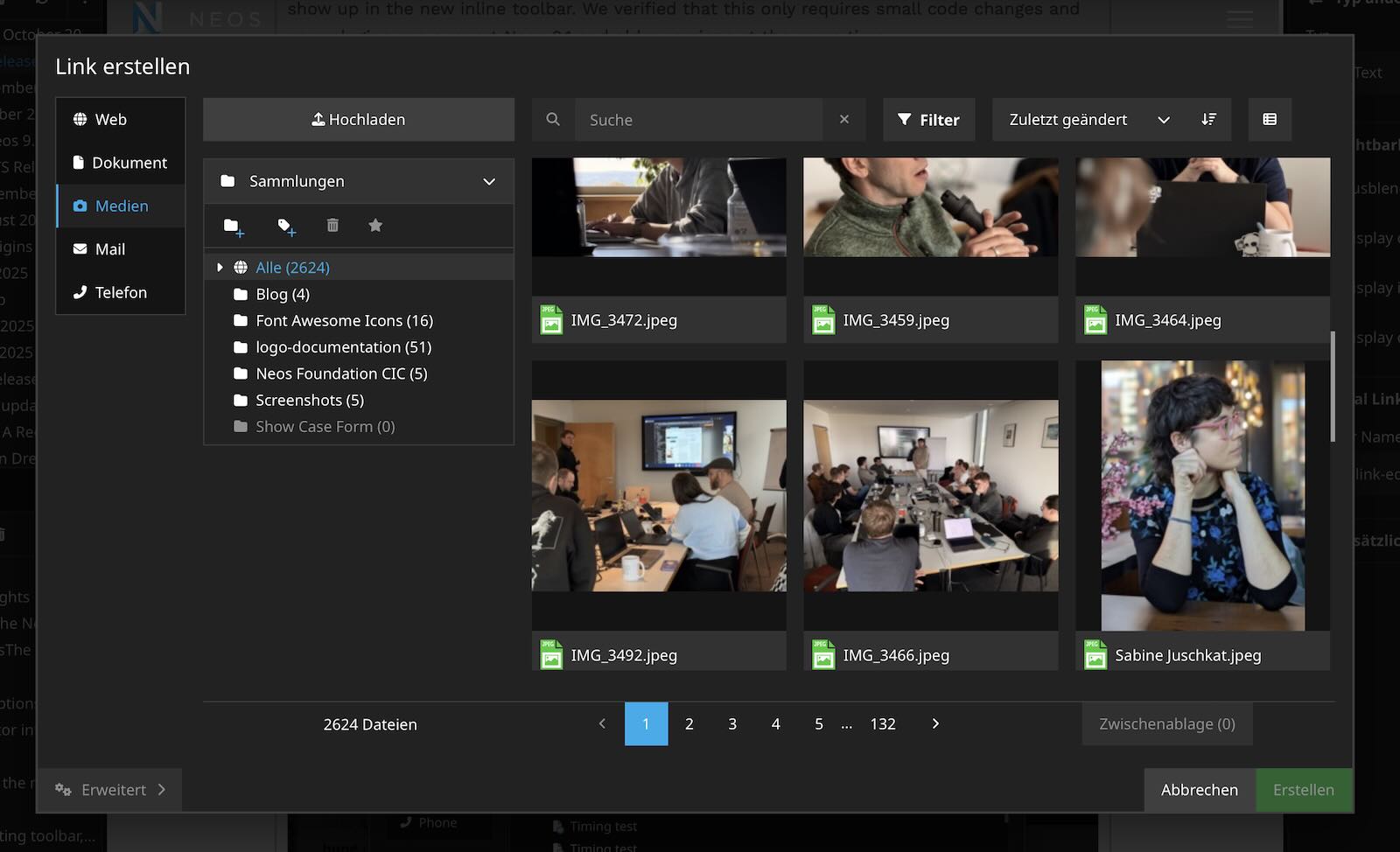This screenshot has width=1400, height=852.
Task: Click the Hochladen upload button
Action: coord(359,120)
